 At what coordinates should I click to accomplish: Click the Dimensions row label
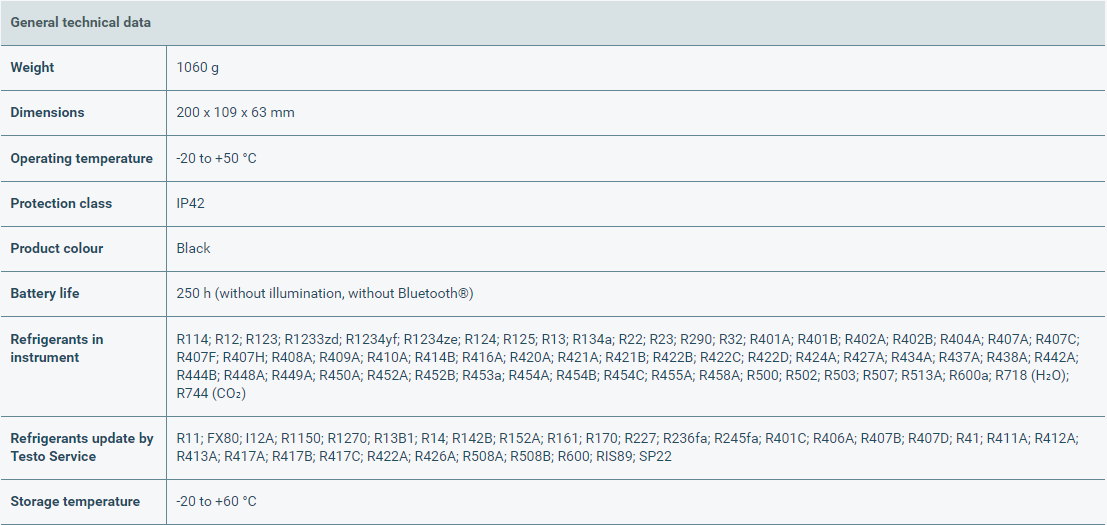click(47, 112)
